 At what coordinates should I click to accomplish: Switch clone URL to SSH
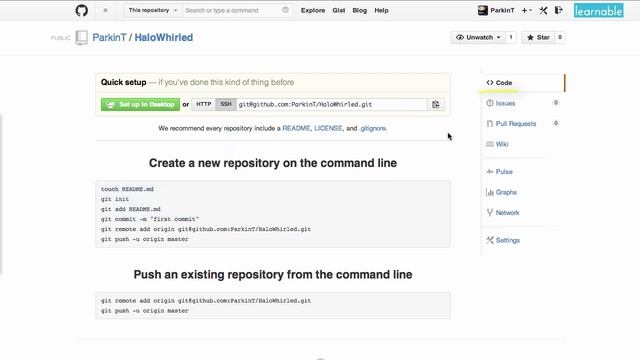click(x=226, y=104)
